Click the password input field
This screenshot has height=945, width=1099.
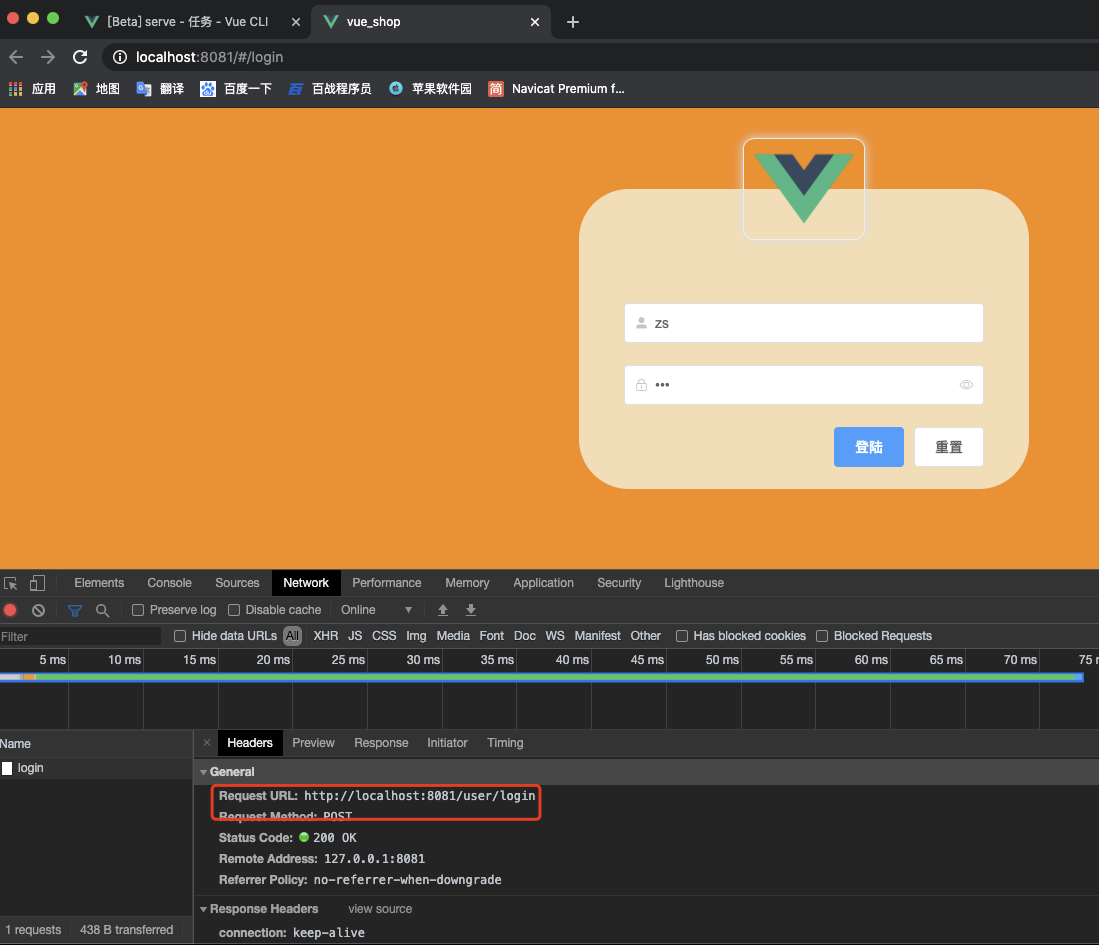point(804,385)
